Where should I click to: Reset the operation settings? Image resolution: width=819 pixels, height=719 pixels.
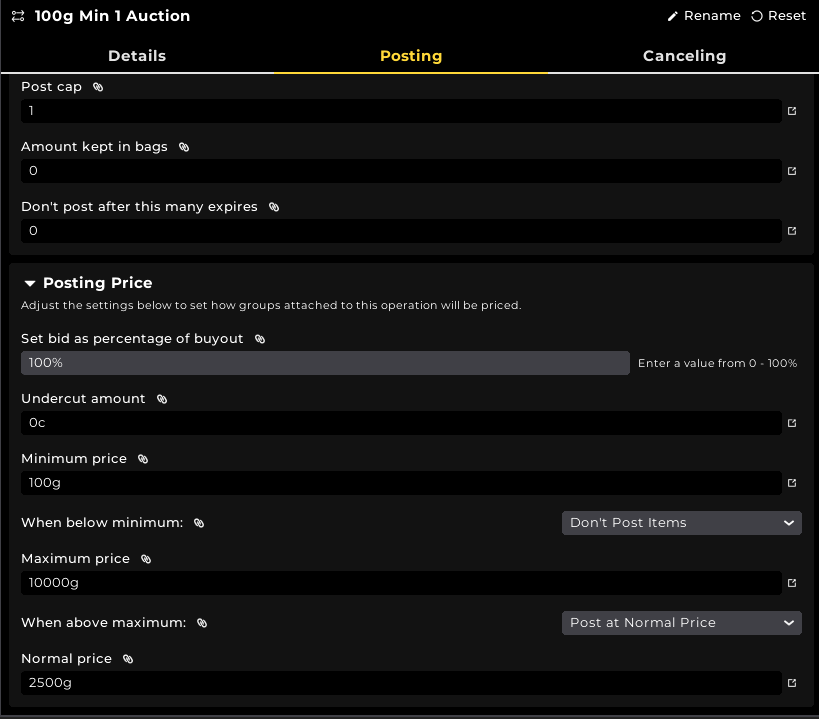[x=778, y=16]
